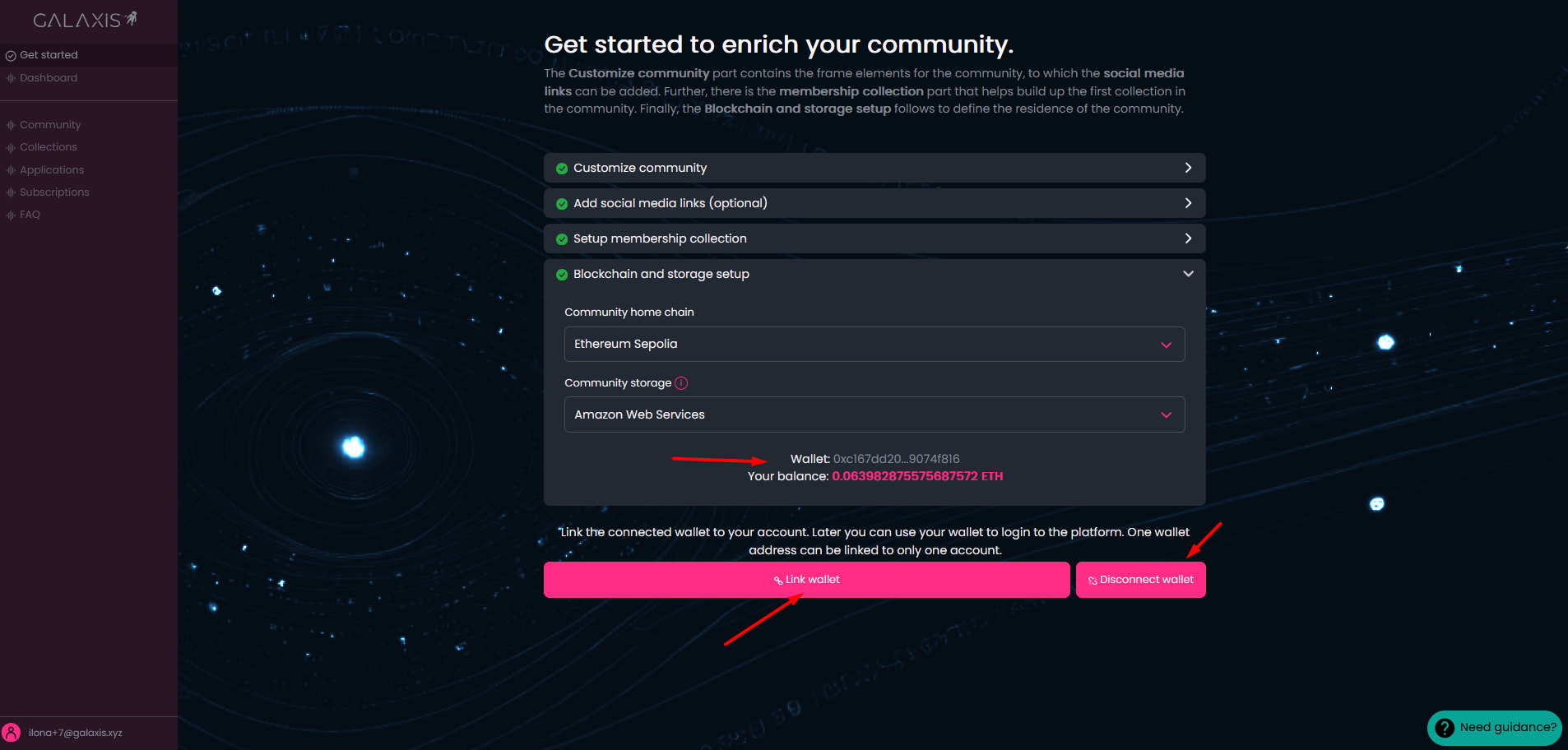Expand the Customize community section
Viewport: 1568px width, 750px height.
pos(1187,168)
